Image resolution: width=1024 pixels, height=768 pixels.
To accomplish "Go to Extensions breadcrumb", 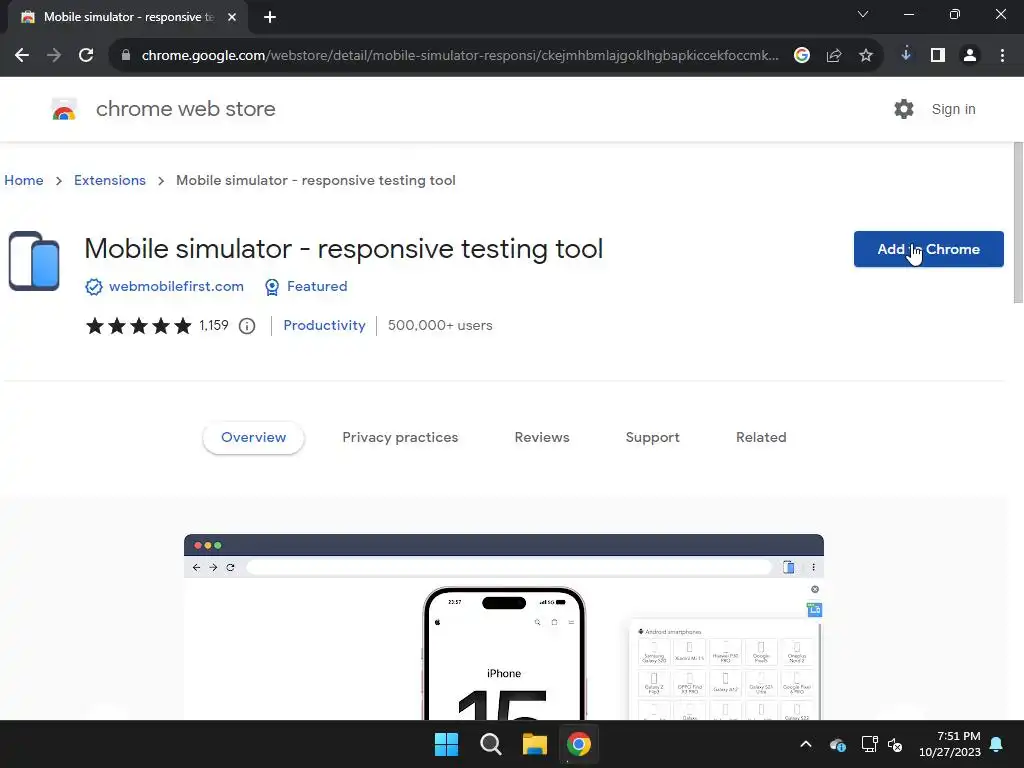I will point(110,180).
